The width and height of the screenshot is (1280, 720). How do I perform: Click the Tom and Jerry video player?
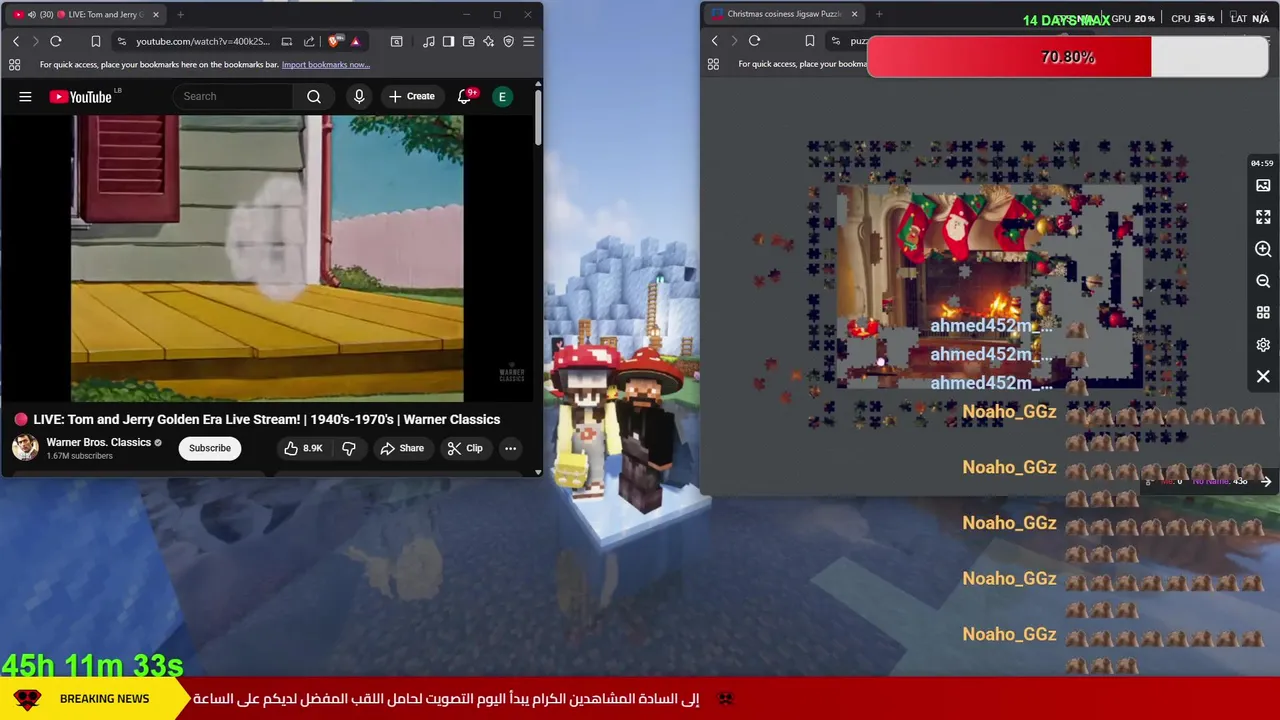click(x=267, y=258)
